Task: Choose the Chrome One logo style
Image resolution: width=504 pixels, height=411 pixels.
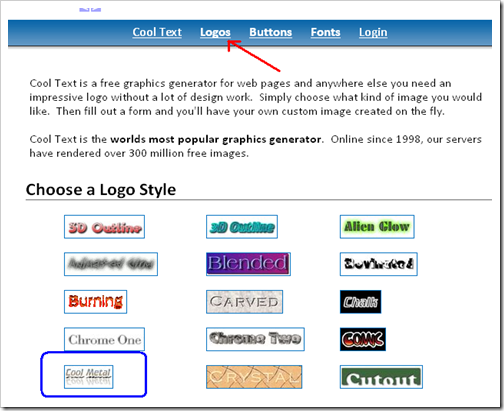Action: (104, 339)
